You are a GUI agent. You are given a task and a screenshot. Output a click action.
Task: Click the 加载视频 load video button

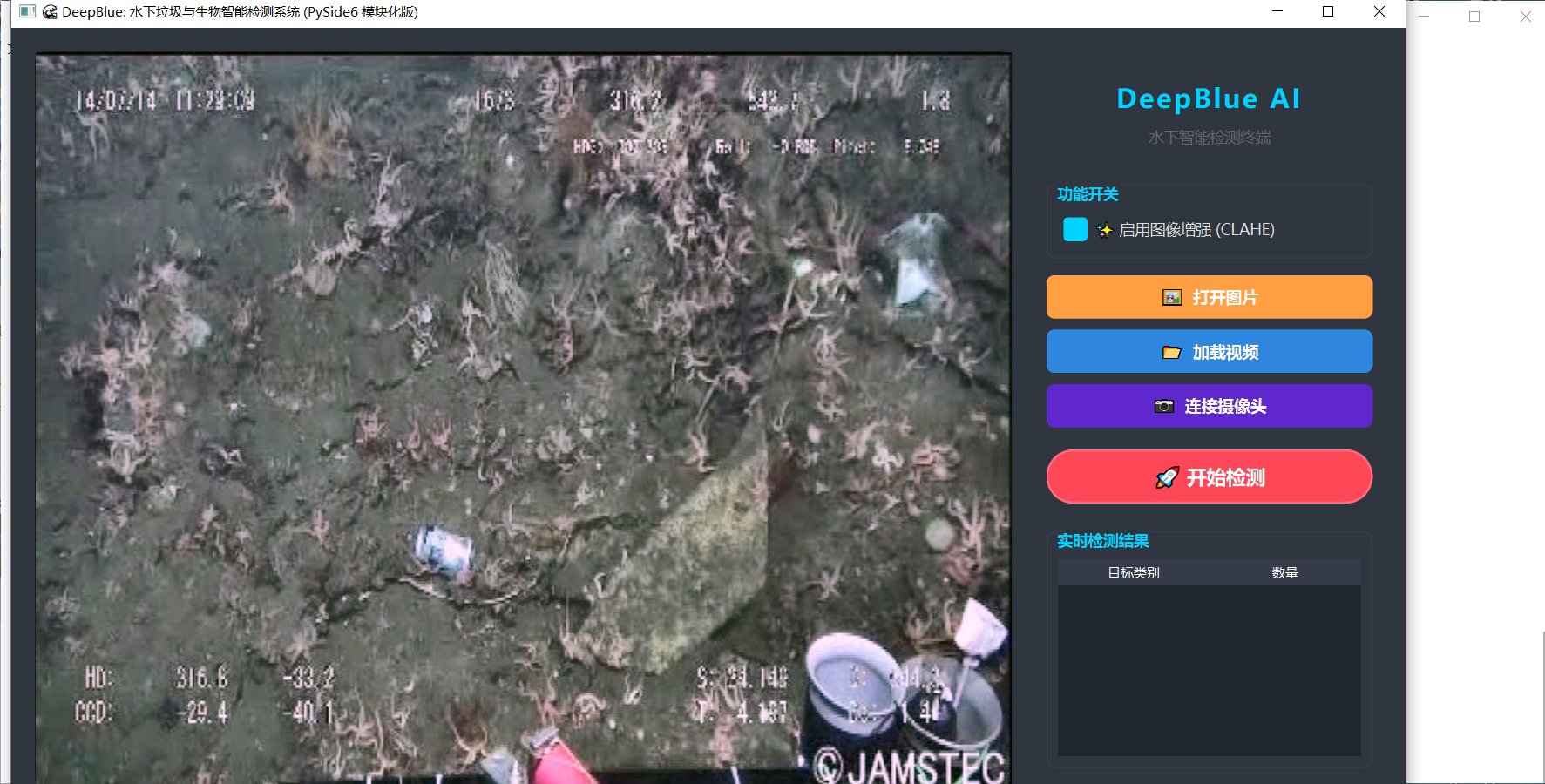coord(1210,352)
